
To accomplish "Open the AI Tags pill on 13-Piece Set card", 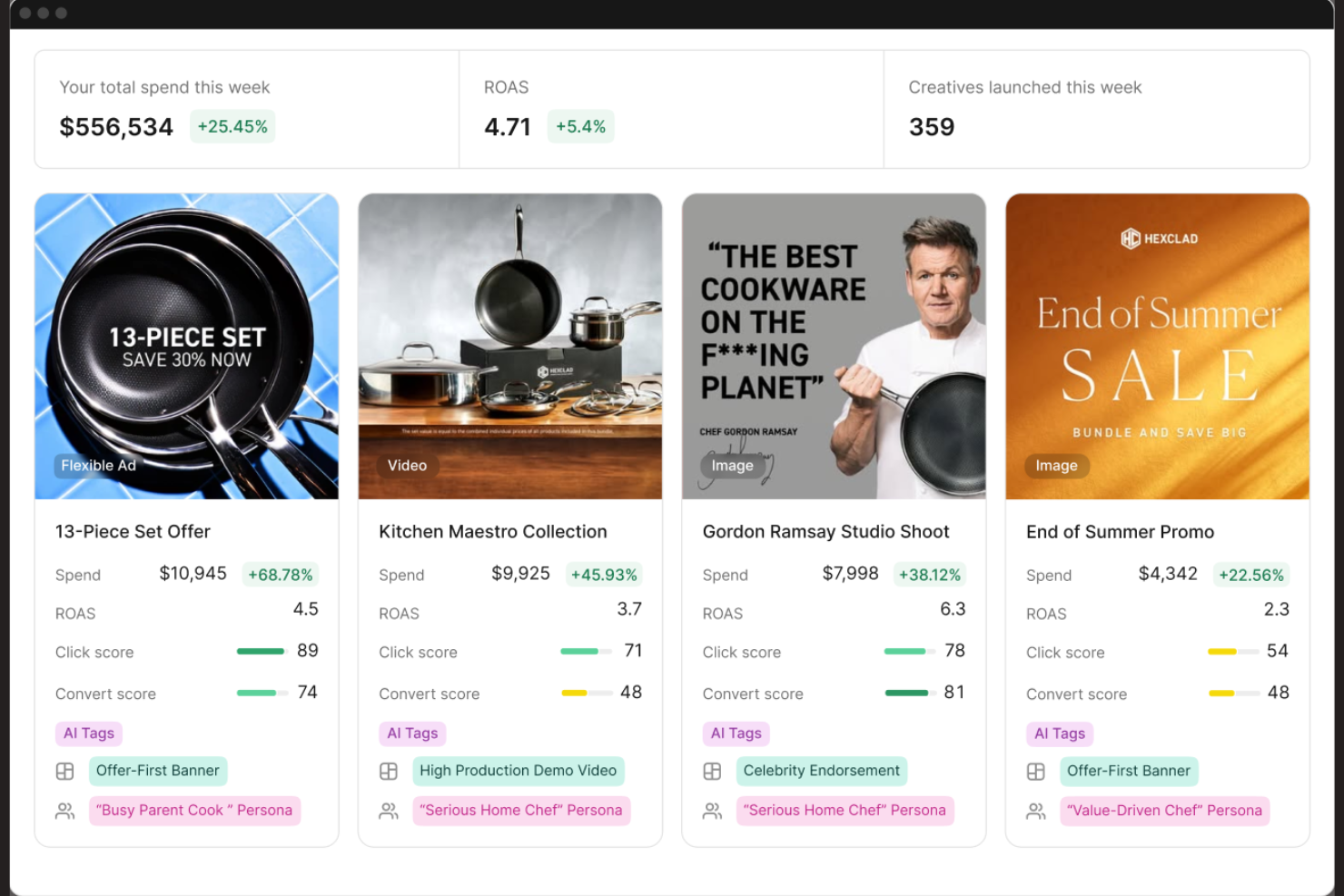I will point(88,734).
